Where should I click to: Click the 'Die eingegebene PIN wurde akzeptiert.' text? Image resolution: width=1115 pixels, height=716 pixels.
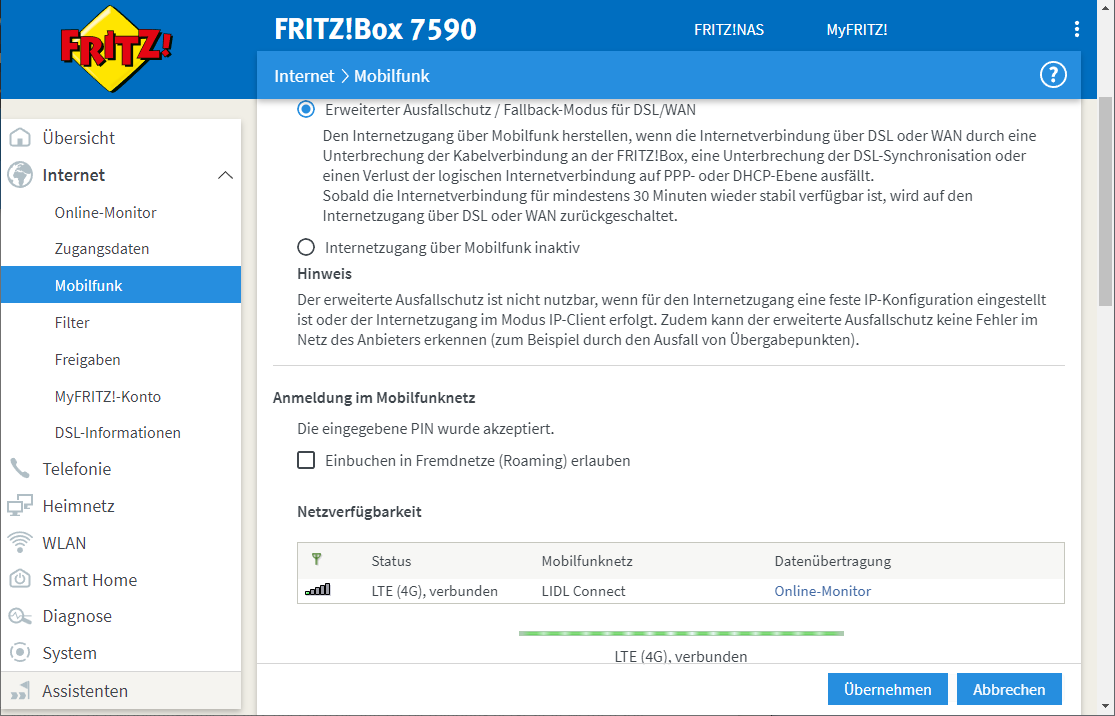click(x=425, y=429)
